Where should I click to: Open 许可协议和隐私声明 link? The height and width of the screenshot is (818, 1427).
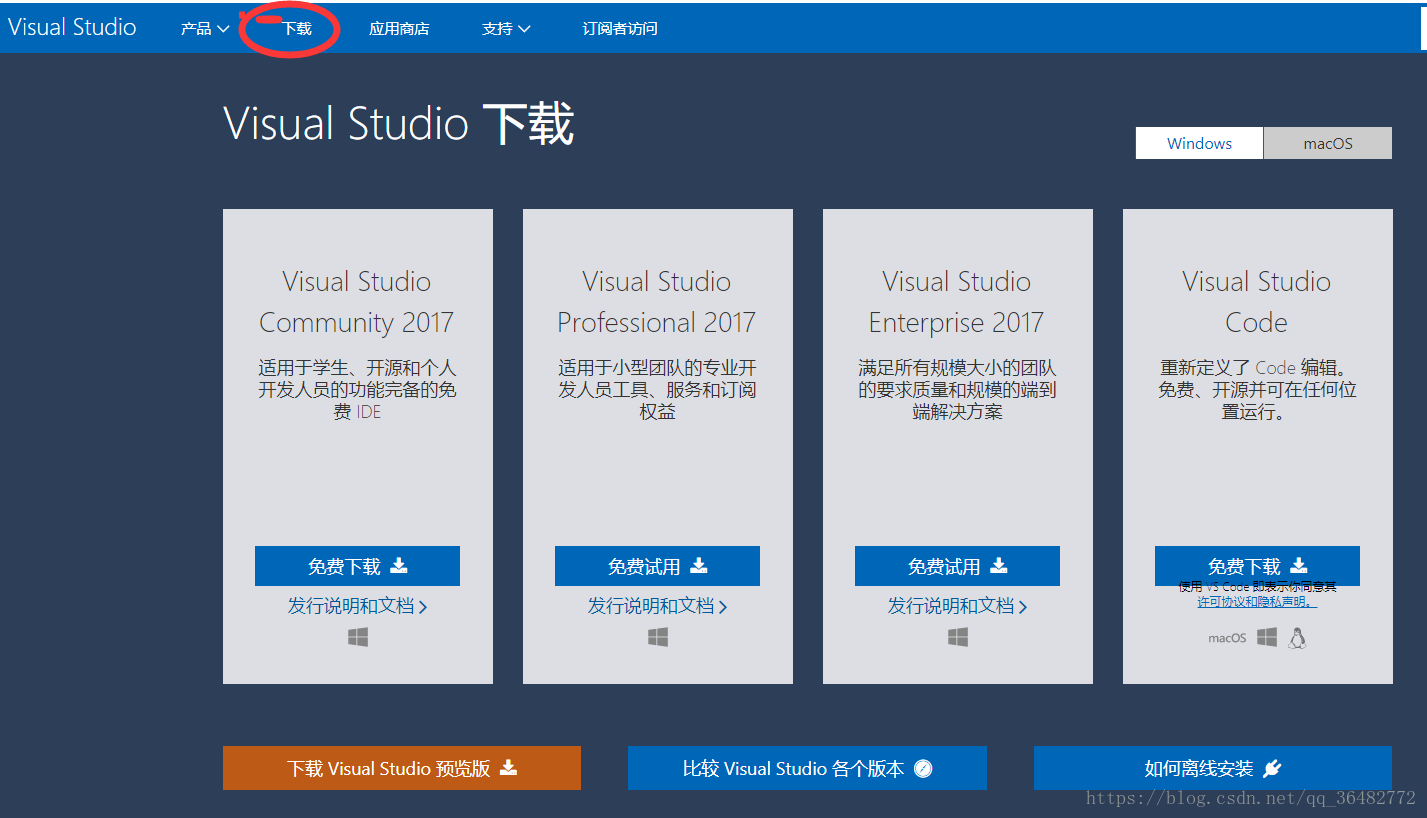pyautogui.click(x=1257, y=602)
